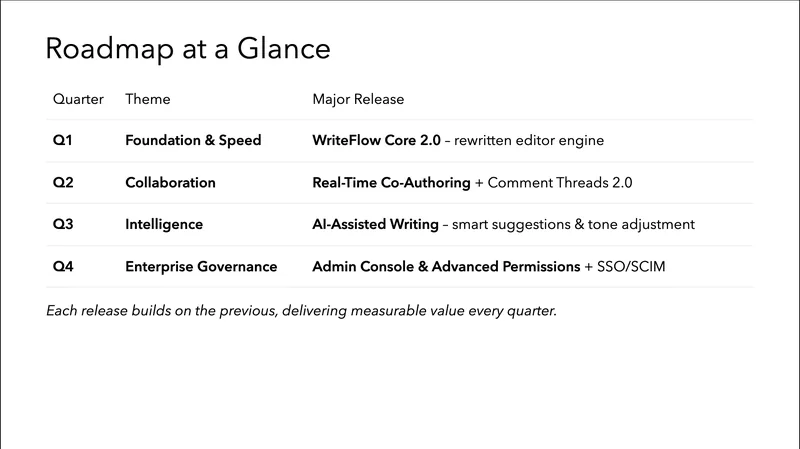Select the "Major Release" column header
The width and height of the screenshot is (800, 449).
point(358,99)
